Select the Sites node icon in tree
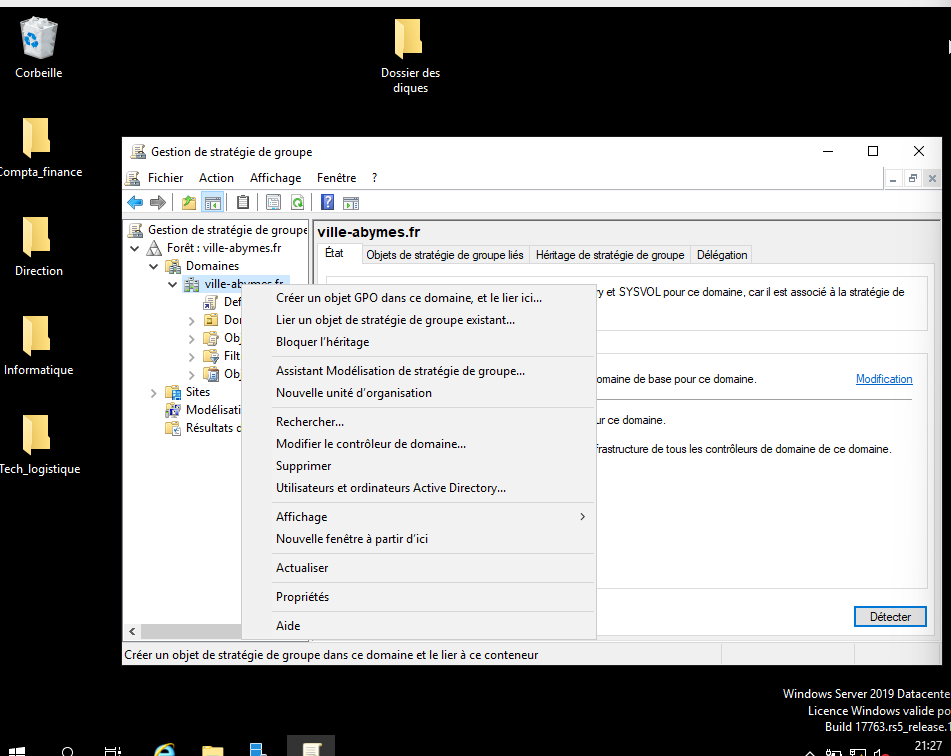 click(172, 392)
